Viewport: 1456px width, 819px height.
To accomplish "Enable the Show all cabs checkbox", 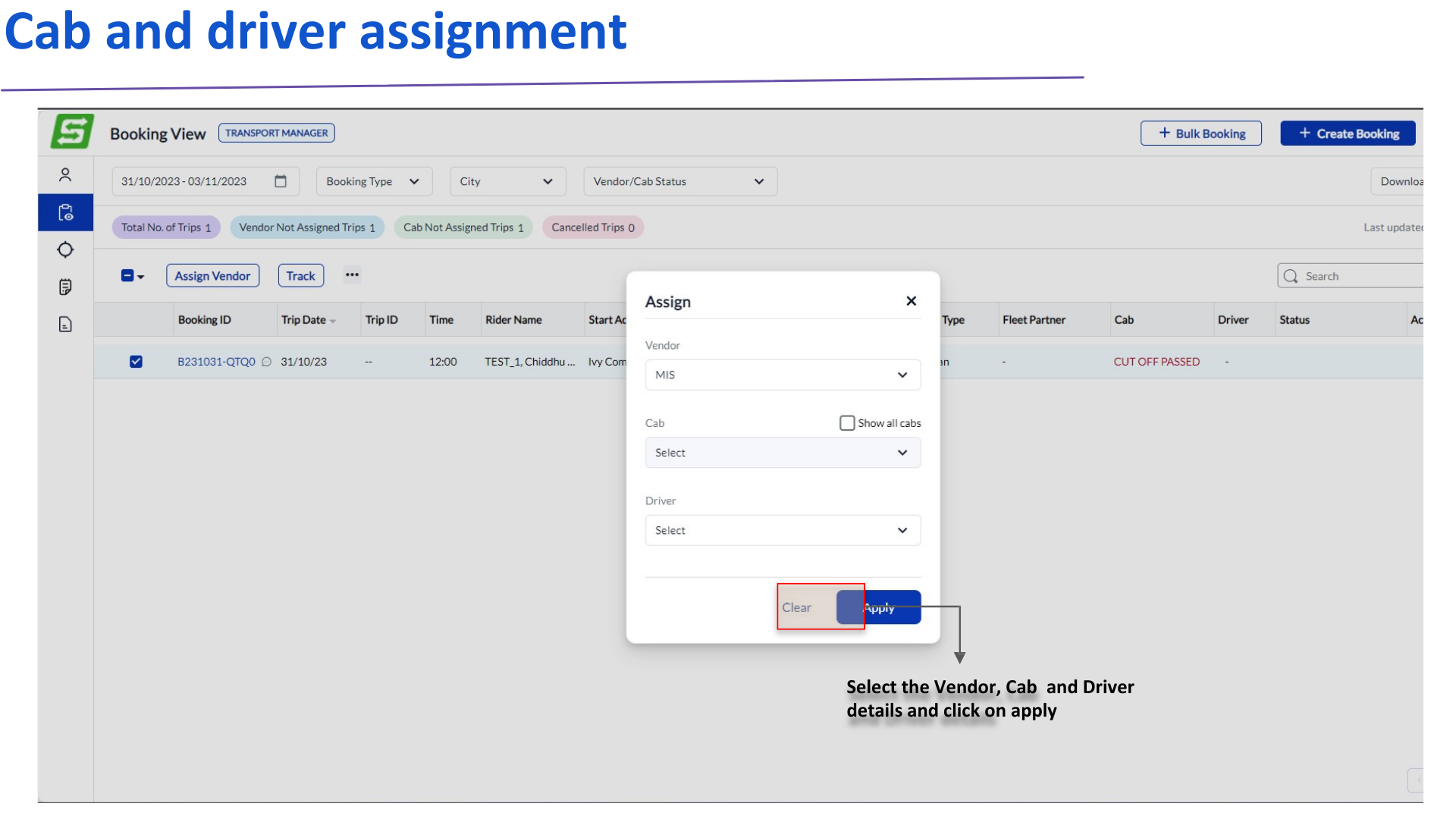I will pos(847,423).
